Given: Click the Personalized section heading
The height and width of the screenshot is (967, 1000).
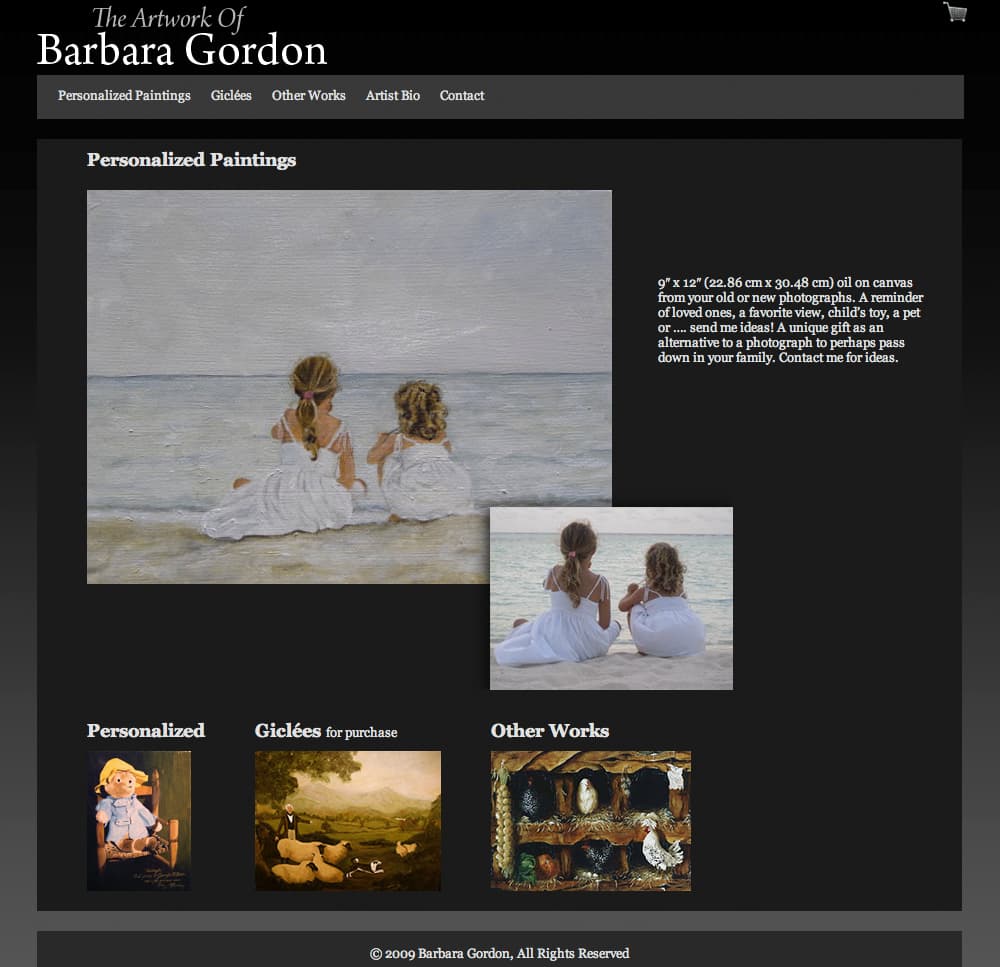Looking at the screenshot, I should [x=146, y=730].
